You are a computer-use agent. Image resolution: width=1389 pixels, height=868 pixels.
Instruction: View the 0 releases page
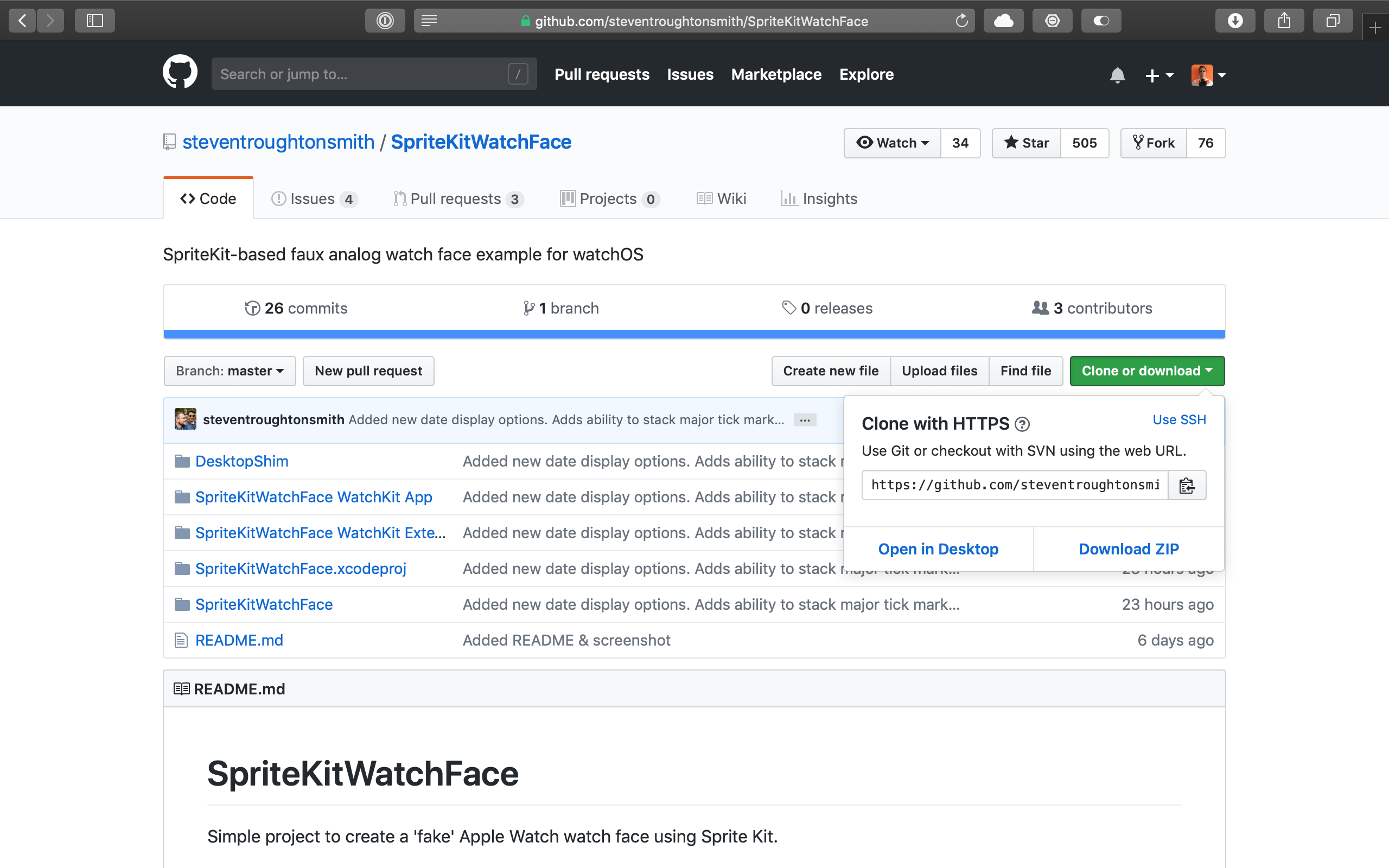point(827,308)
